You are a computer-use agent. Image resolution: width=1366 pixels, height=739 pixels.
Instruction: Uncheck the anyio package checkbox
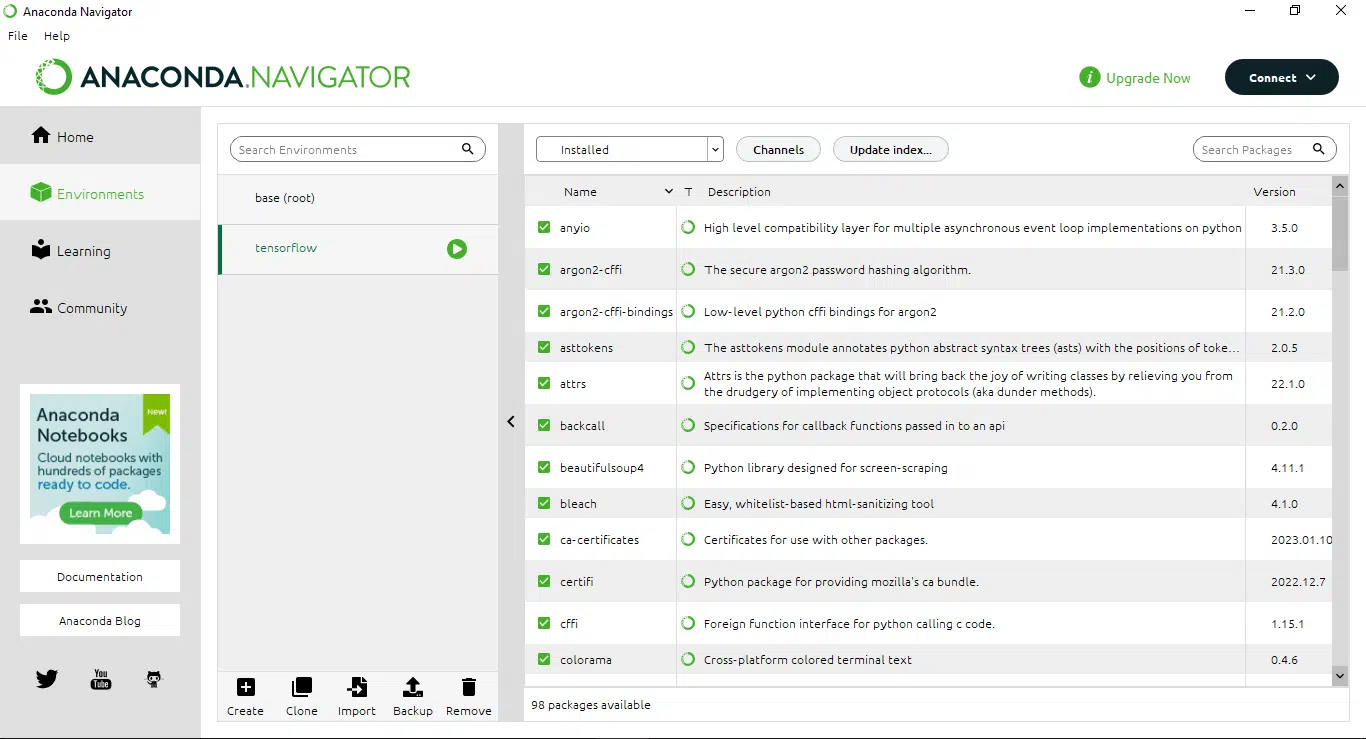click(x=544, y=227)
